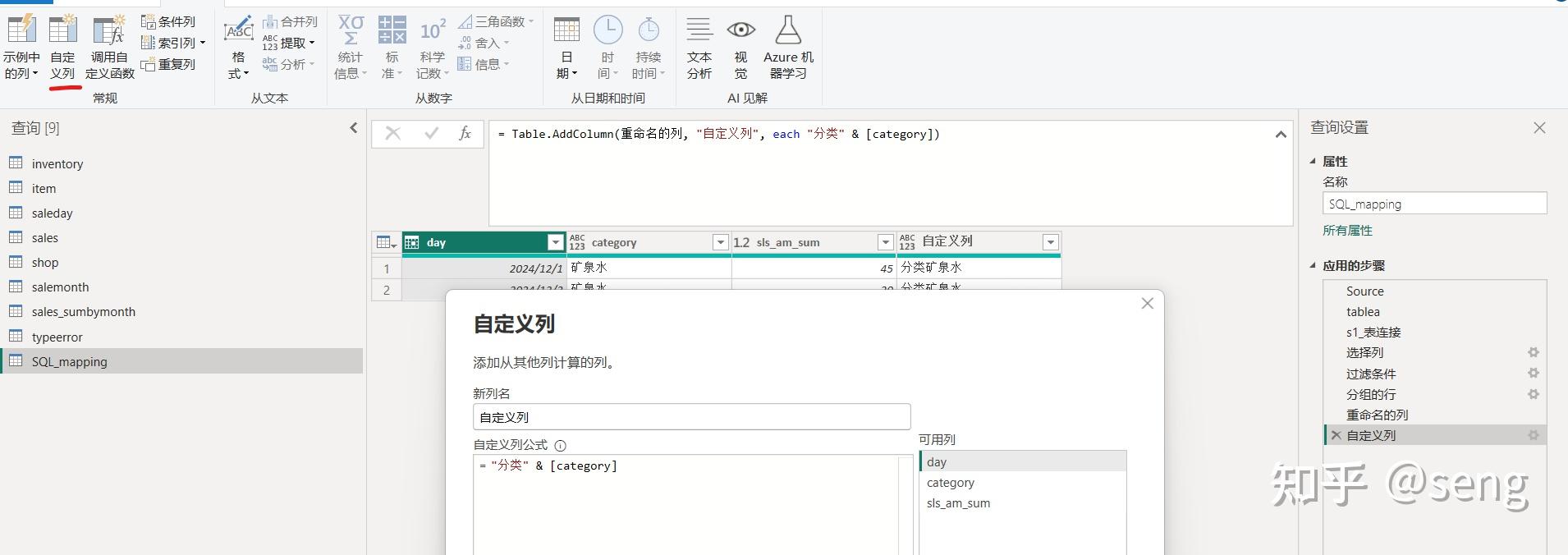Open settings gear for 选择列 step

coord(1534,352)
